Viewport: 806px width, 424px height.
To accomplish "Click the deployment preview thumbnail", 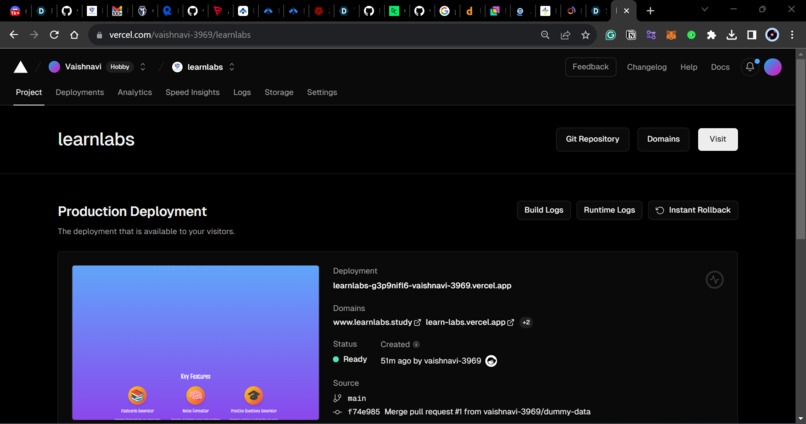I will 195,342.
